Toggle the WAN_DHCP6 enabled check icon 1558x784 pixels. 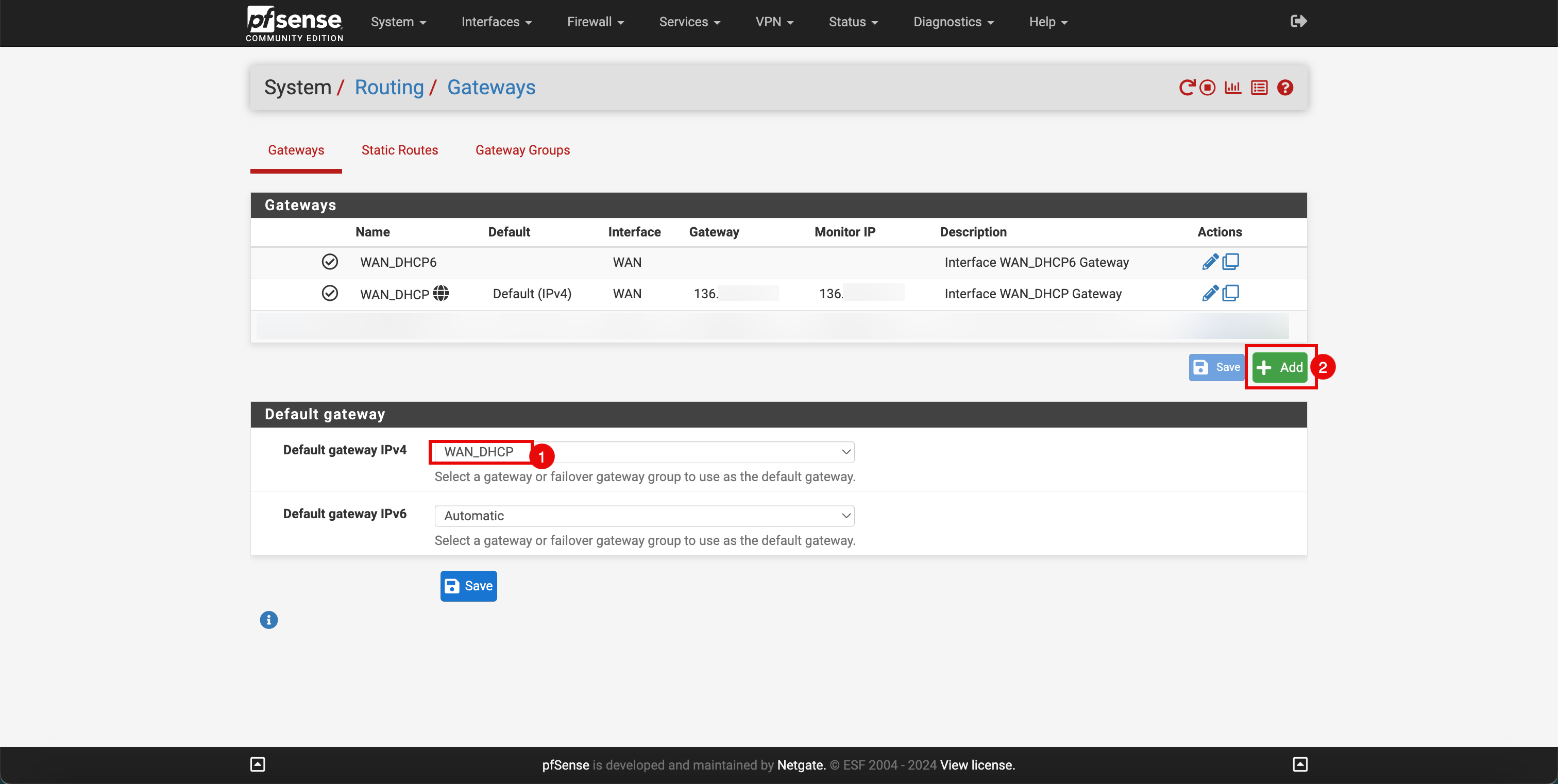coord(330,262)
